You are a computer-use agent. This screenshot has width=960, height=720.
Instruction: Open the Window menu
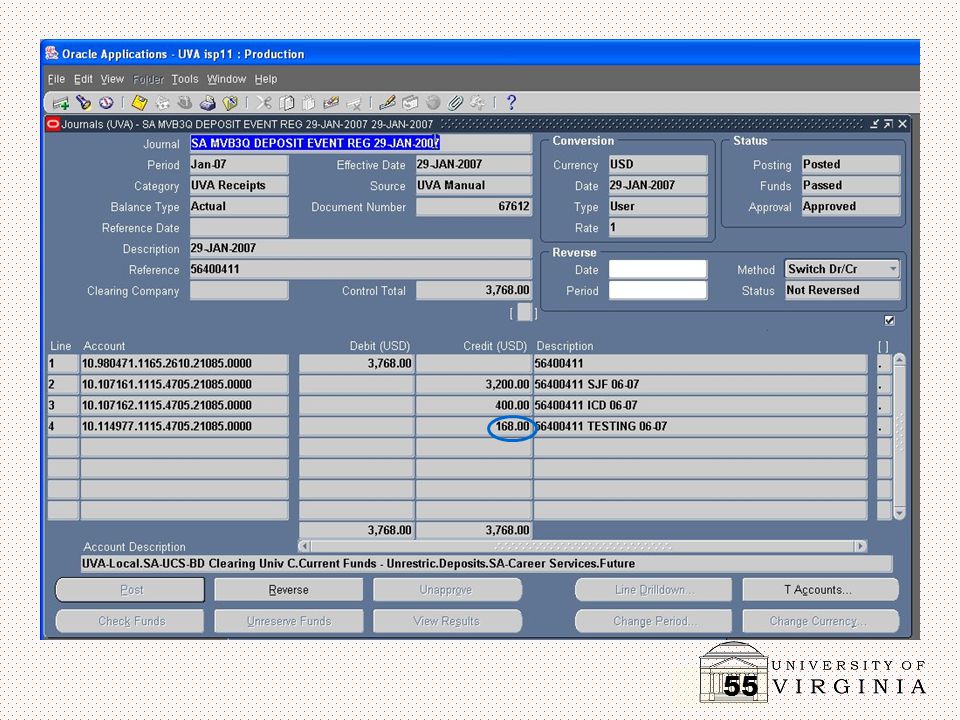click(x=226, y=79)
